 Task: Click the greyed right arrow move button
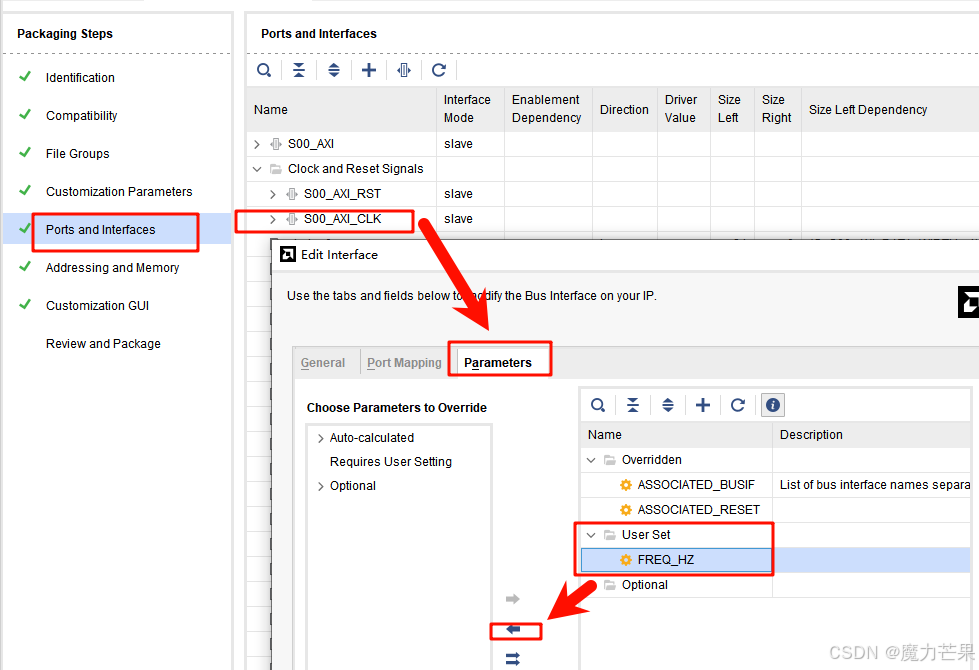513,599
